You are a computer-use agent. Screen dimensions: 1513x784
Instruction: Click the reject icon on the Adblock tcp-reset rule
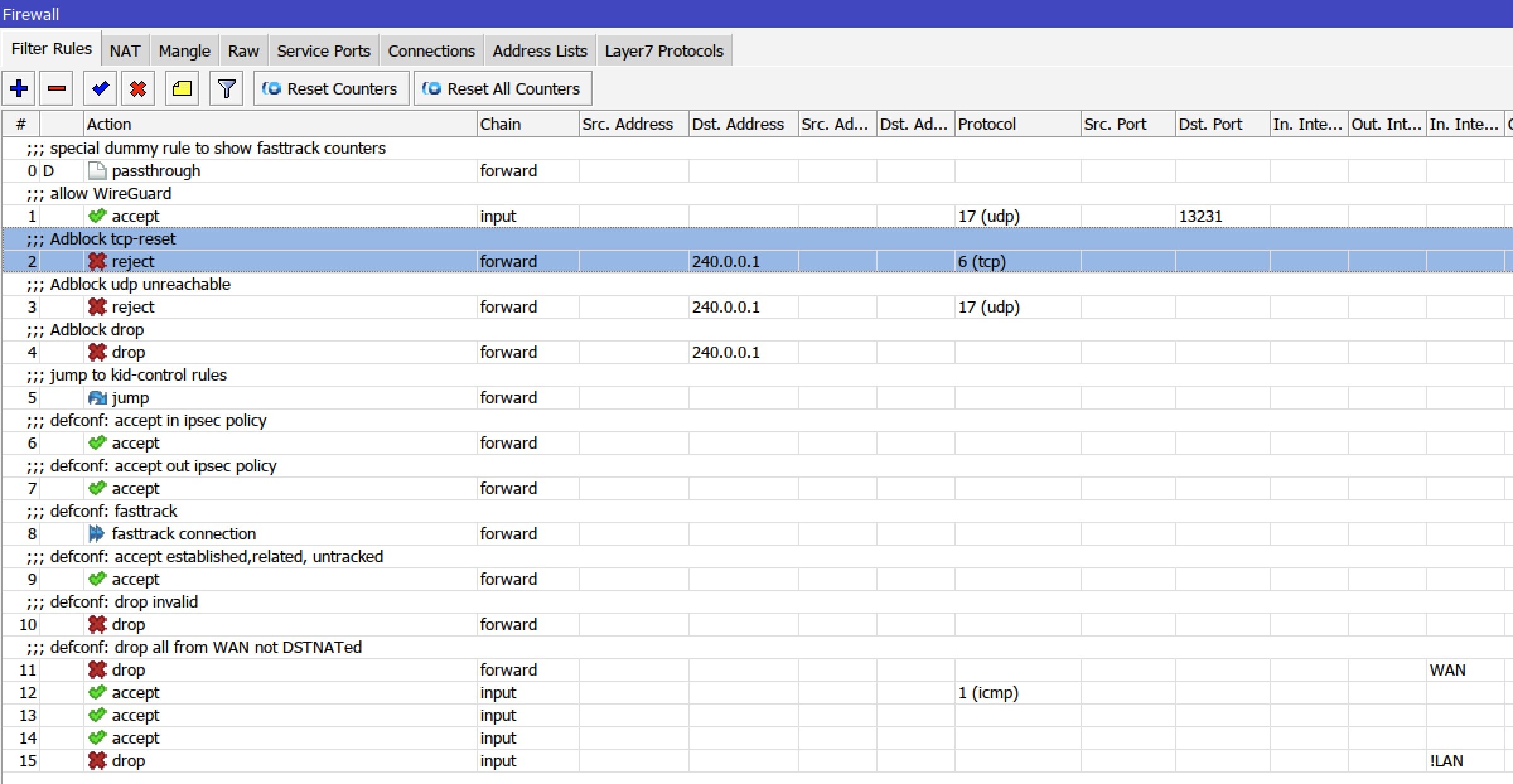pos(97,261)
